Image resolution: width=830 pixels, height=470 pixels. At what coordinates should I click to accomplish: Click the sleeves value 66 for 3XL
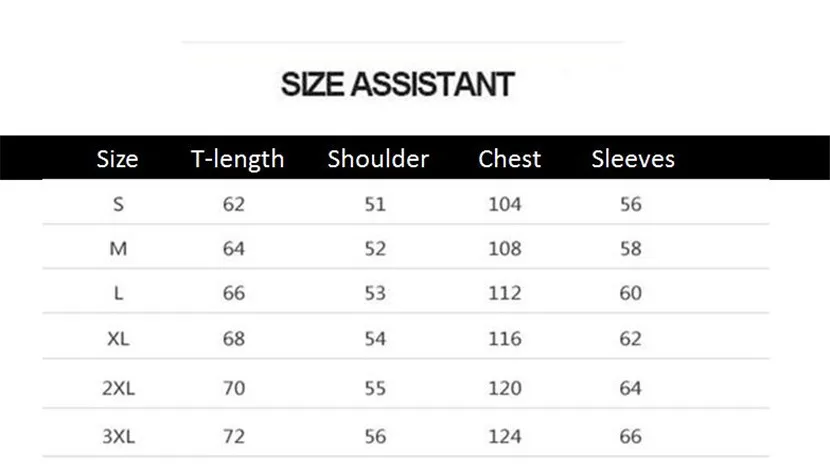[x=630, y=437]
